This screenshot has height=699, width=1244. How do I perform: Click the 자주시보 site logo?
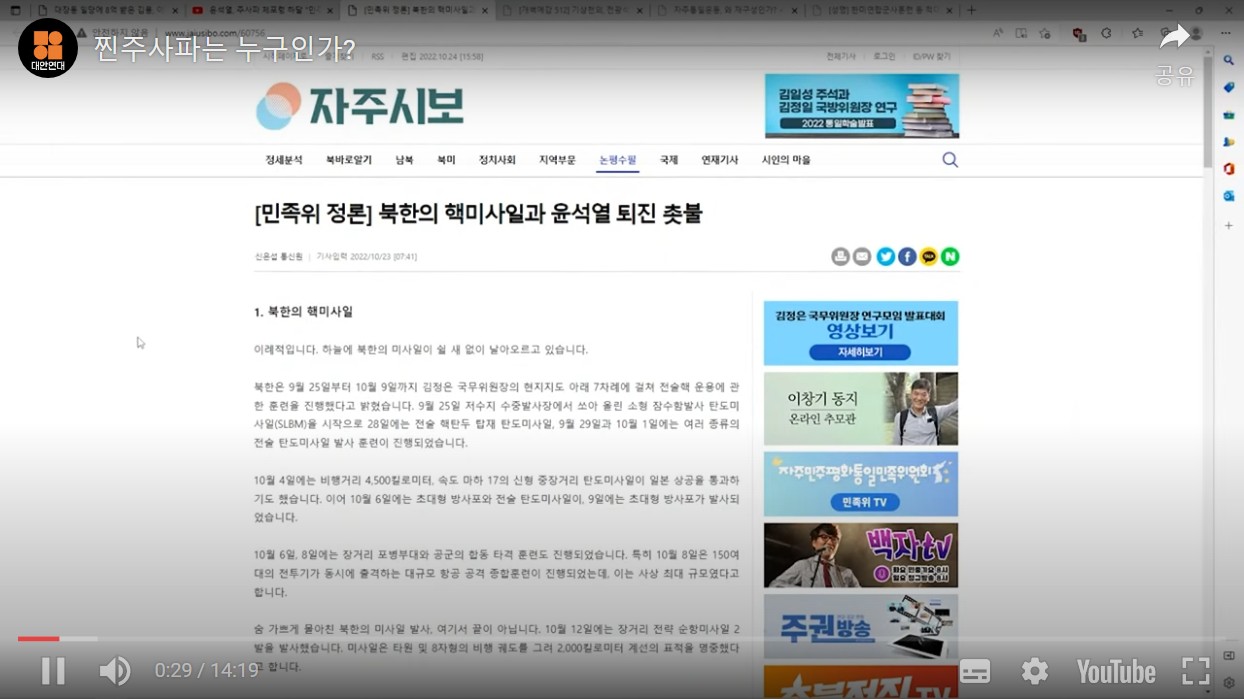360,106
